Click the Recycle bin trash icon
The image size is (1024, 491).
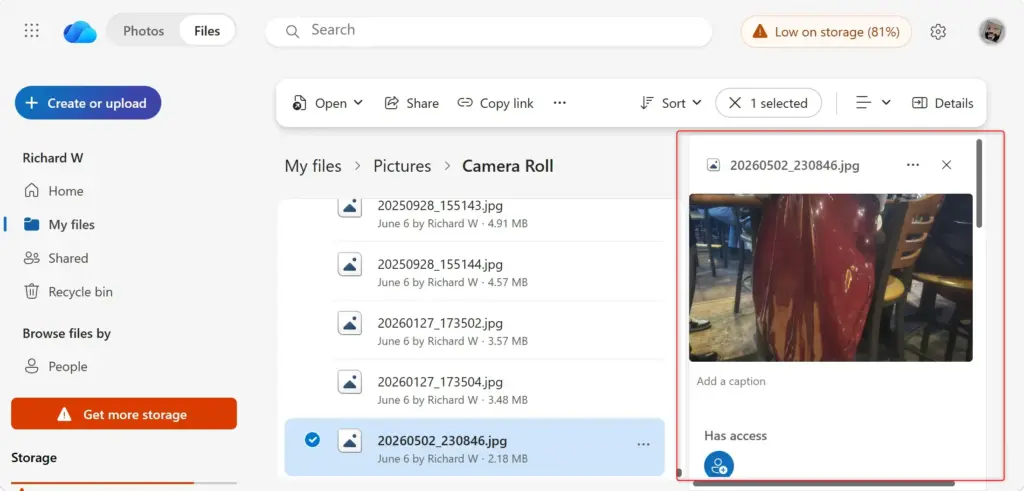pyautogui.click(x=31, y=291)
